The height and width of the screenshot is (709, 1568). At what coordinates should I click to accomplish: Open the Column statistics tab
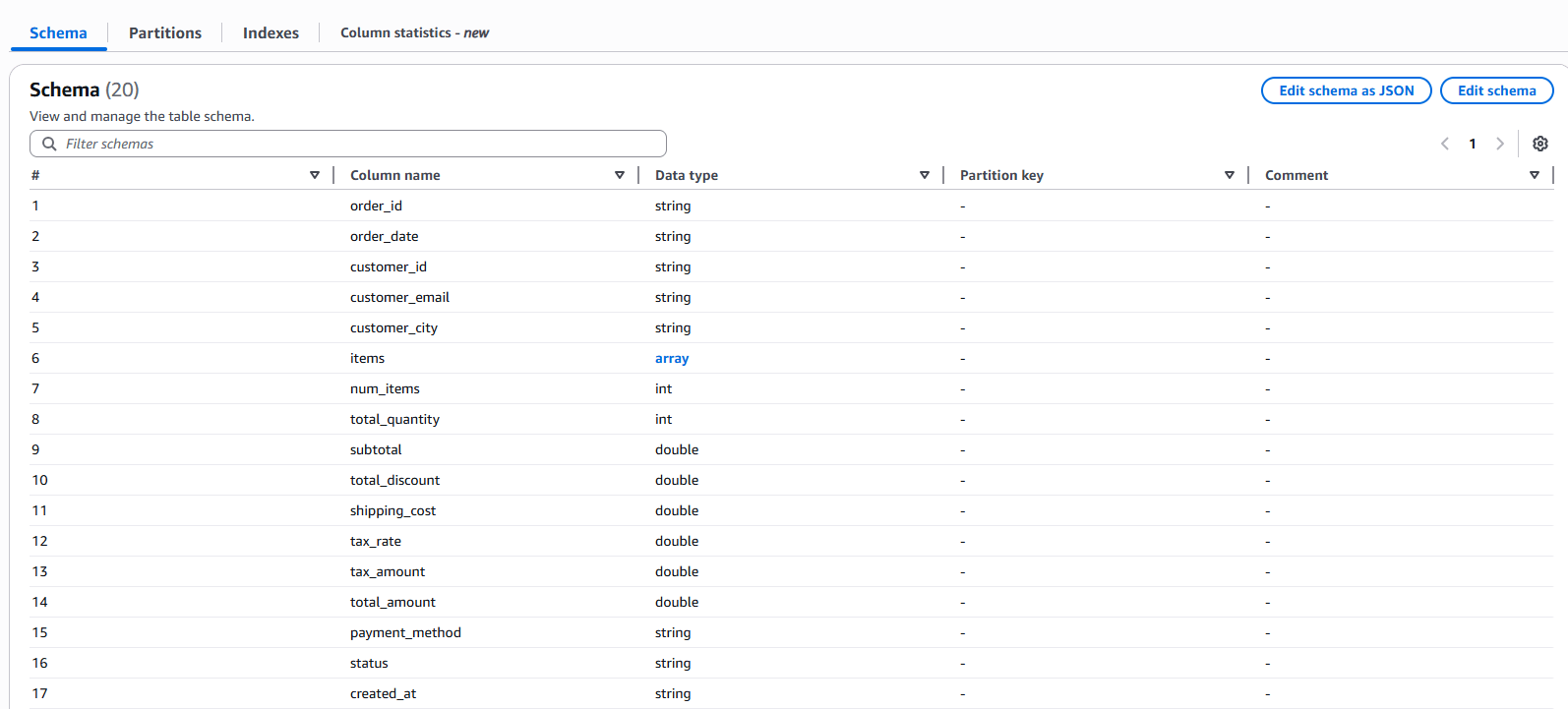pyautogui.click(x=414, y=32)
